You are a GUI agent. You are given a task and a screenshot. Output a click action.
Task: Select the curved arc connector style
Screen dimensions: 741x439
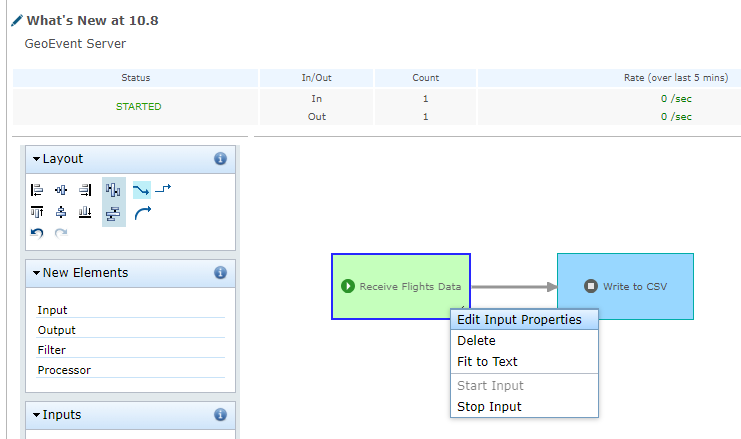[x=141, y=212]
